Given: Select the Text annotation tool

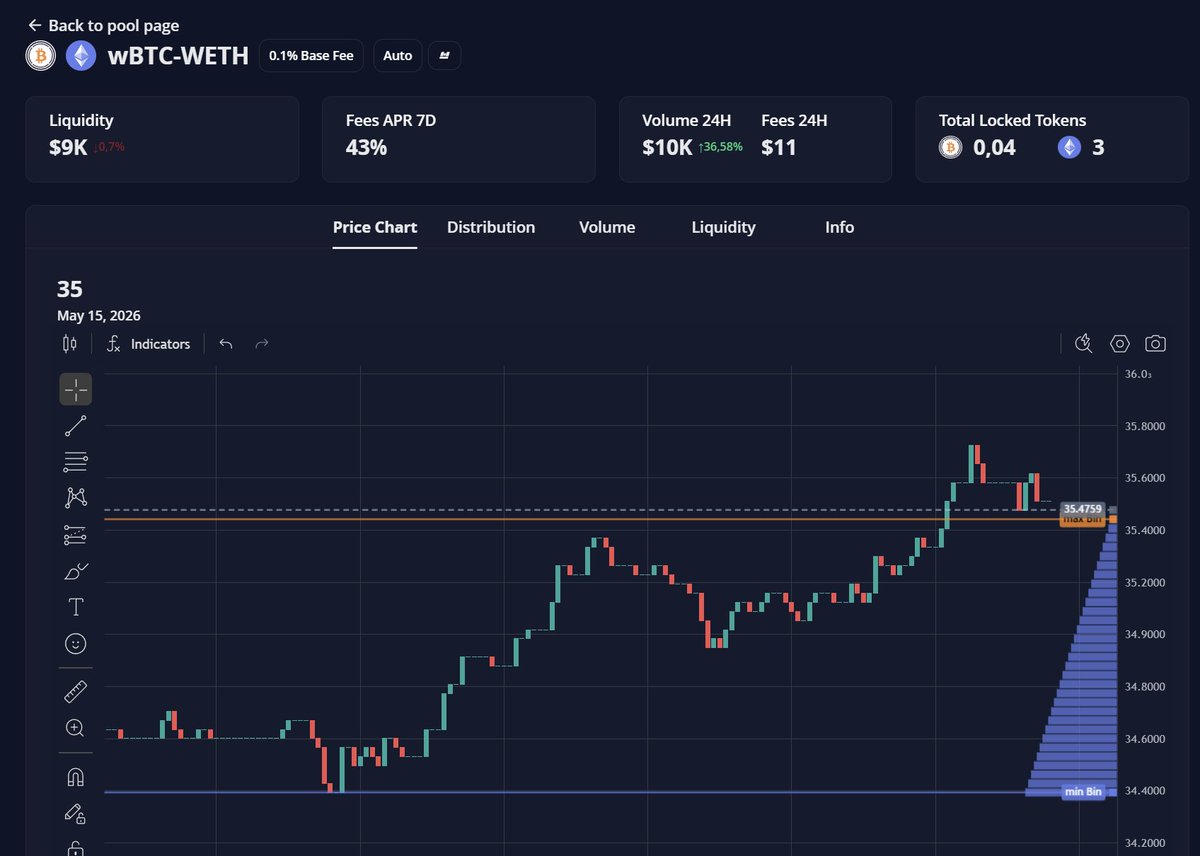Looking at the screenshot, I should [76, 607].
